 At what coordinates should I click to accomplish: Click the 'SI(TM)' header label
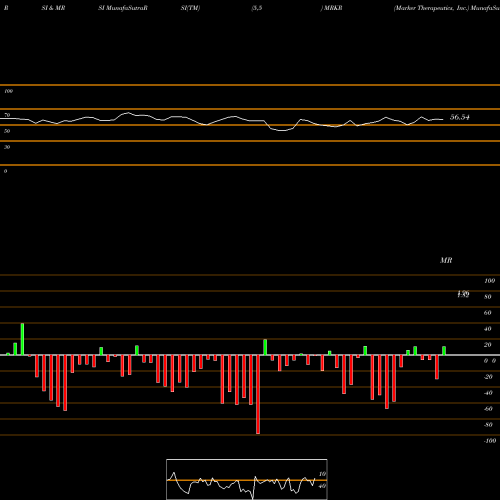pyautogui.click(x=191, y=8)
